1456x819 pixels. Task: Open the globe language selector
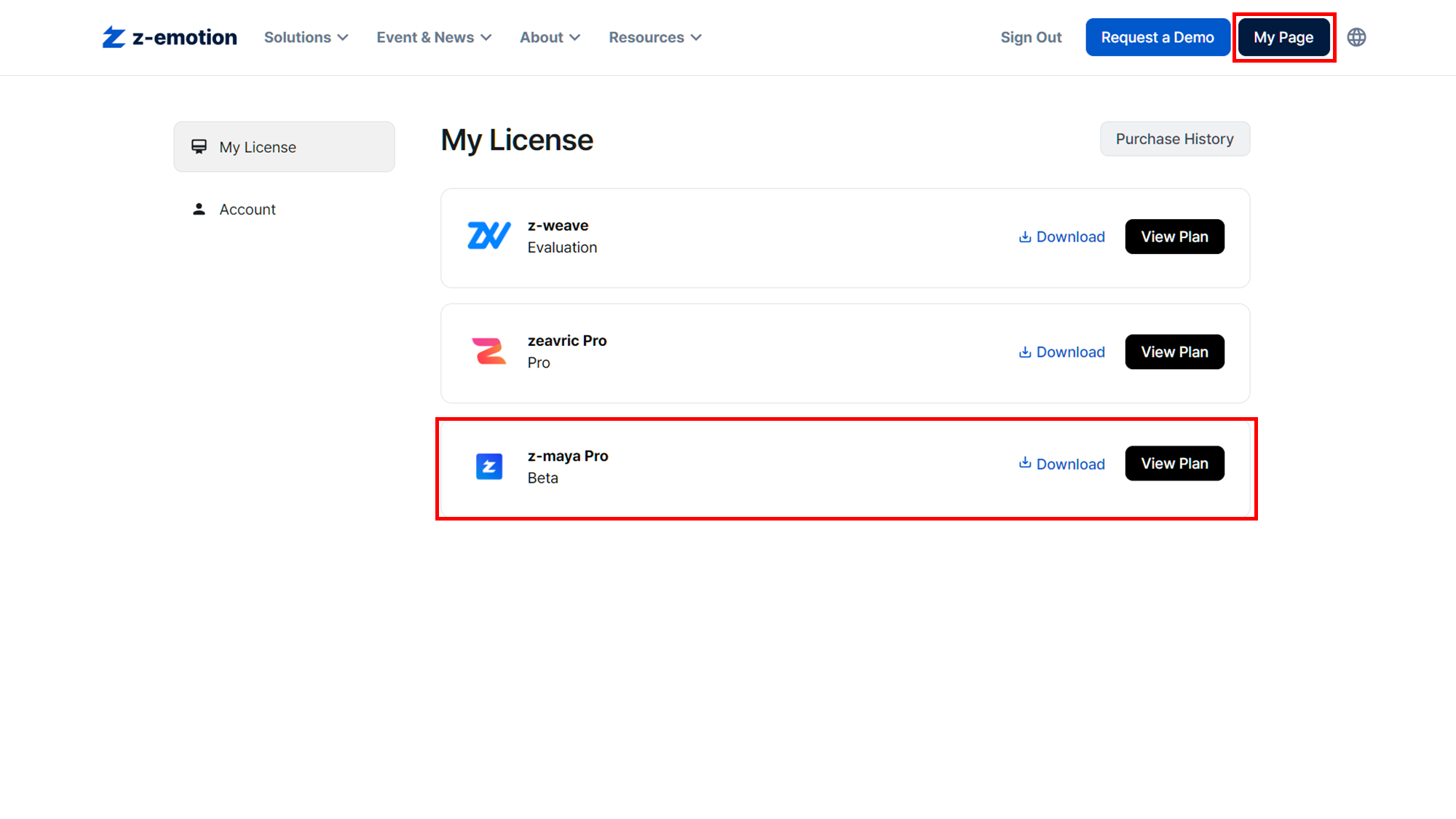click(x=1356, y=37)
